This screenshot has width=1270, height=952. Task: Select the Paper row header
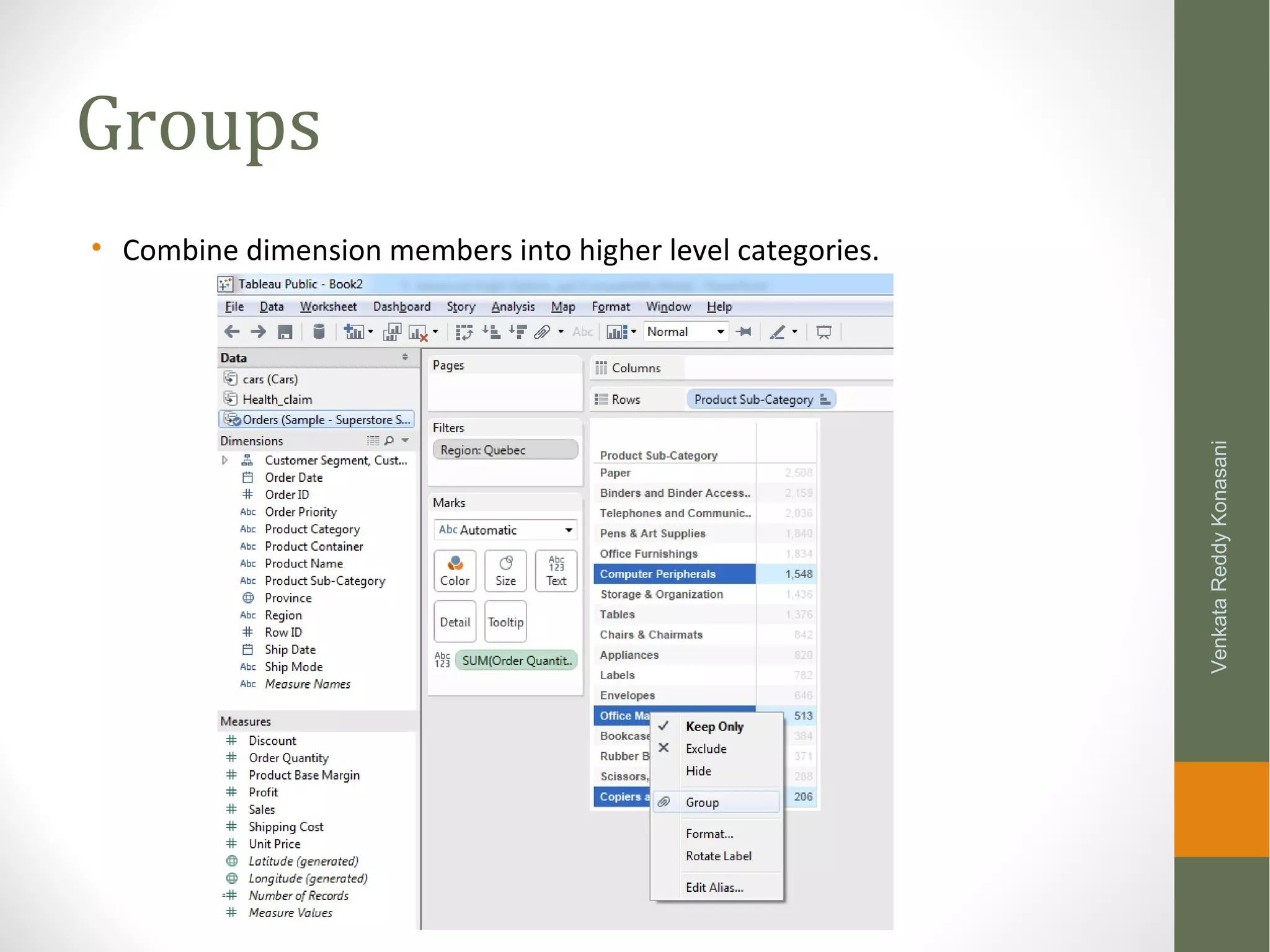tap(675, 473)
